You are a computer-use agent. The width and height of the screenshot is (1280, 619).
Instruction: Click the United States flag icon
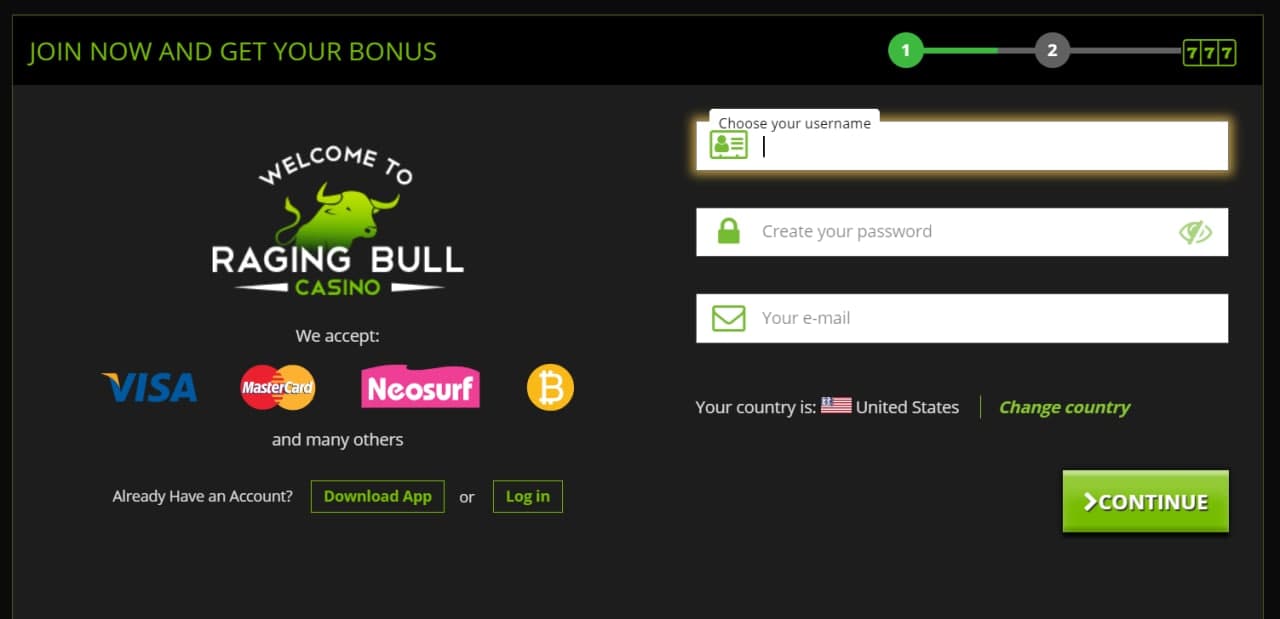836,406
